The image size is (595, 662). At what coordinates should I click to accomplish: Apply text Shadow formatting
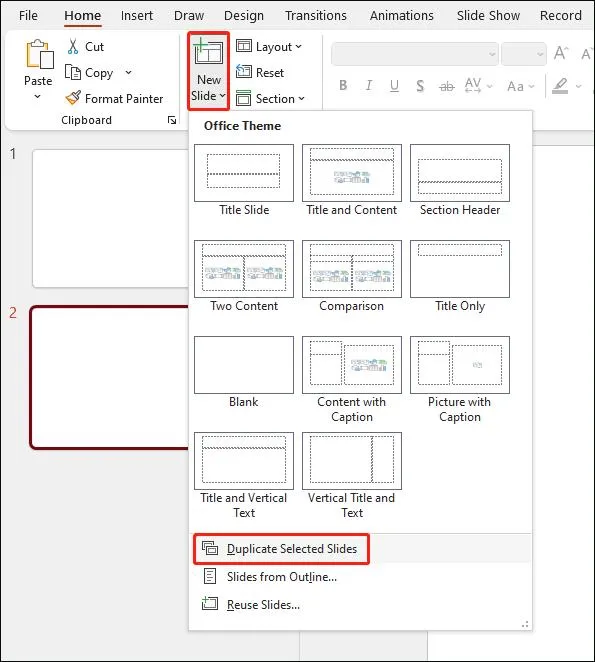point(420,86)
